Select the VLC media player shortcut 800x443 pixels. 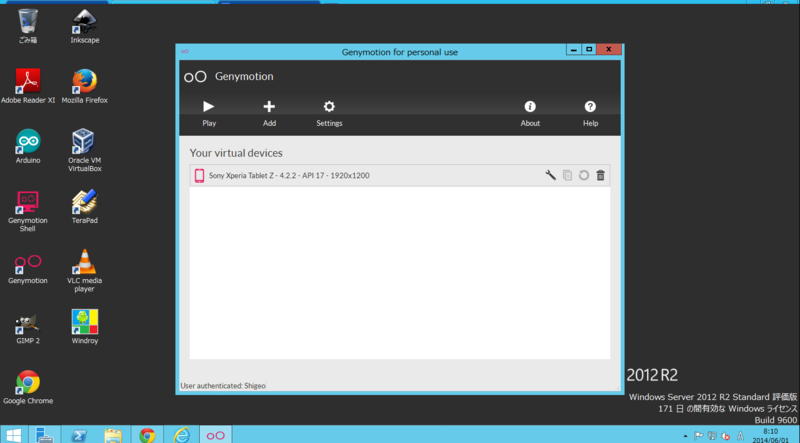85,270
